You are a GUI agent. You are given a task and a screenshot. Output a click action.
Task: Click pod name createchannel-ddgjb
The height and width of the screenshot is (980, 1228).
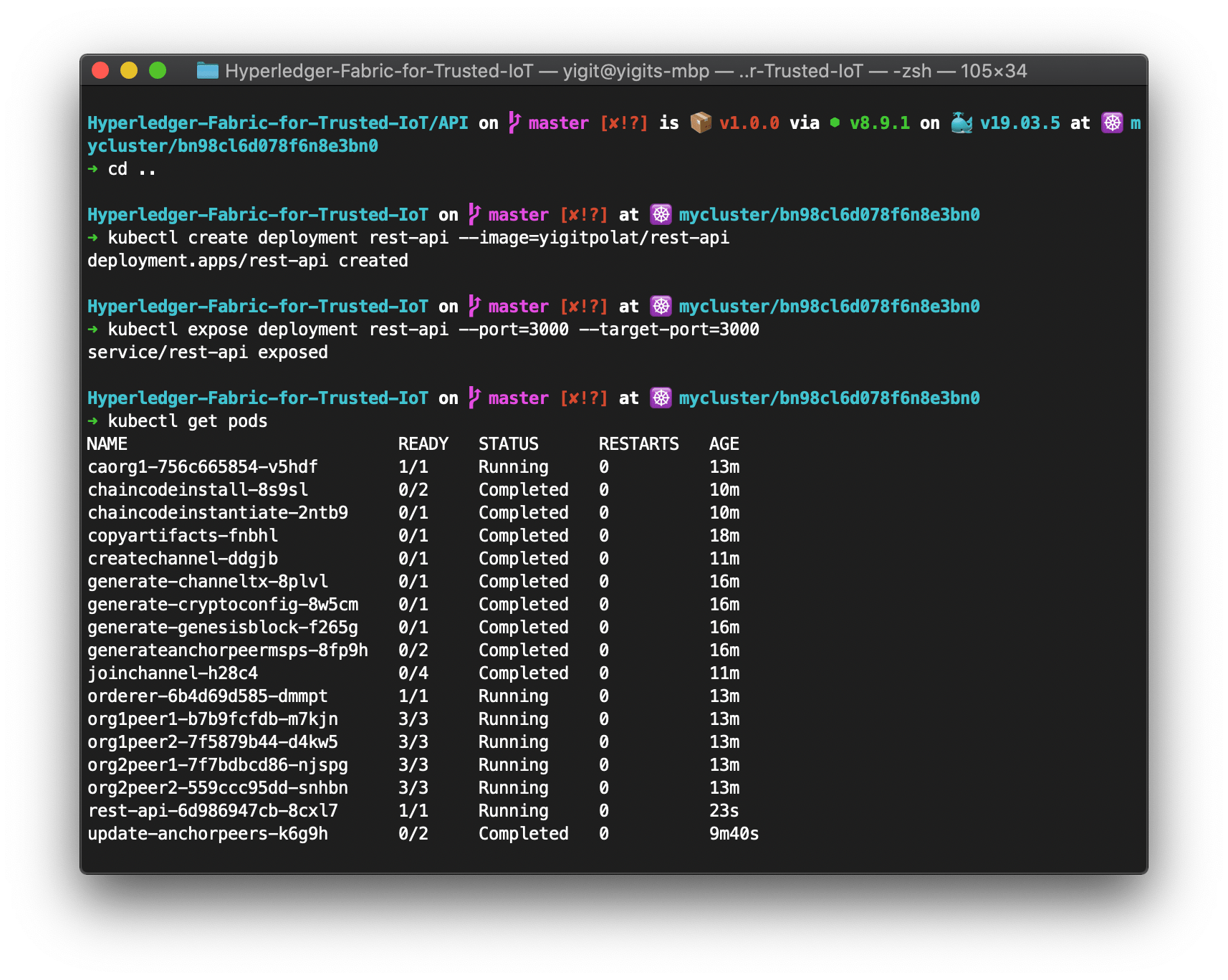pos(183,559)
